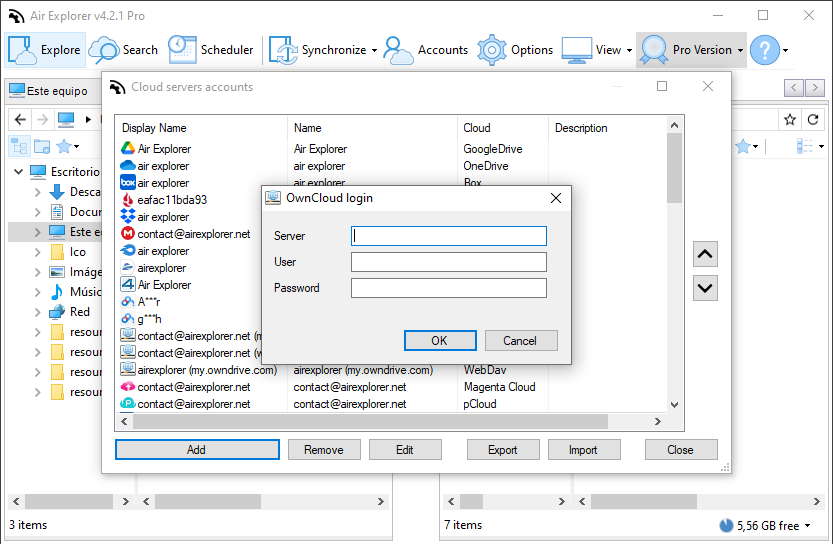Viewport: 833px width, 544px height.
Task: Expand the Imágenes folder node
Action: pyautogui.click(x=37, y=272)
